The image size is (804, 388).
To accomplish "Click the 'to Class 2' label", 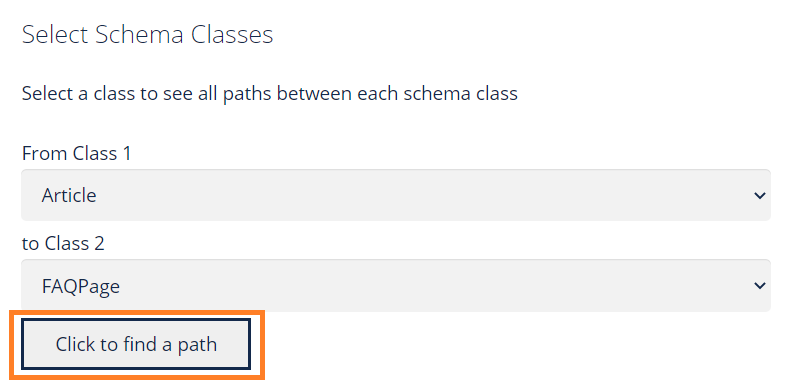I will [x=63, y=243].
